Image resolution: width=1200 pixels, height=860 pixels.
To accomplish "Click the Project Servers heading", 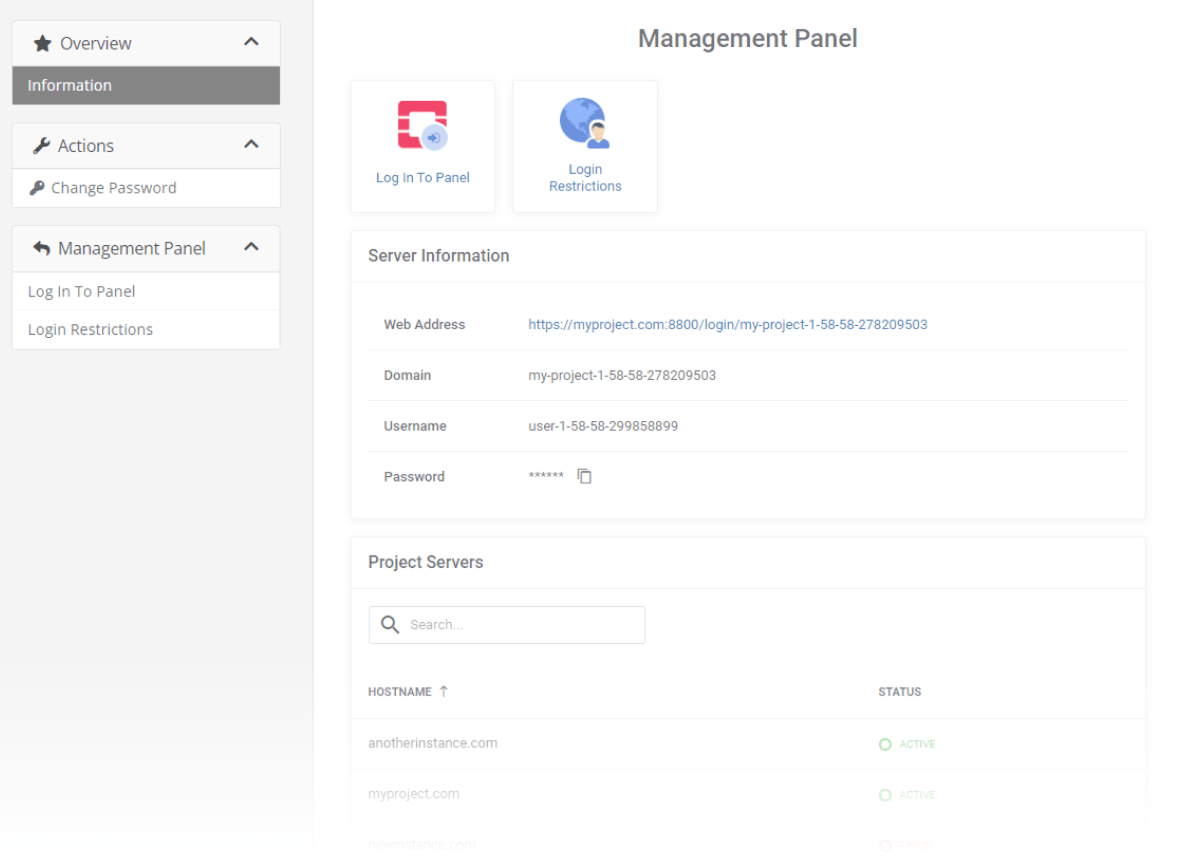I will tap(426, 562).
